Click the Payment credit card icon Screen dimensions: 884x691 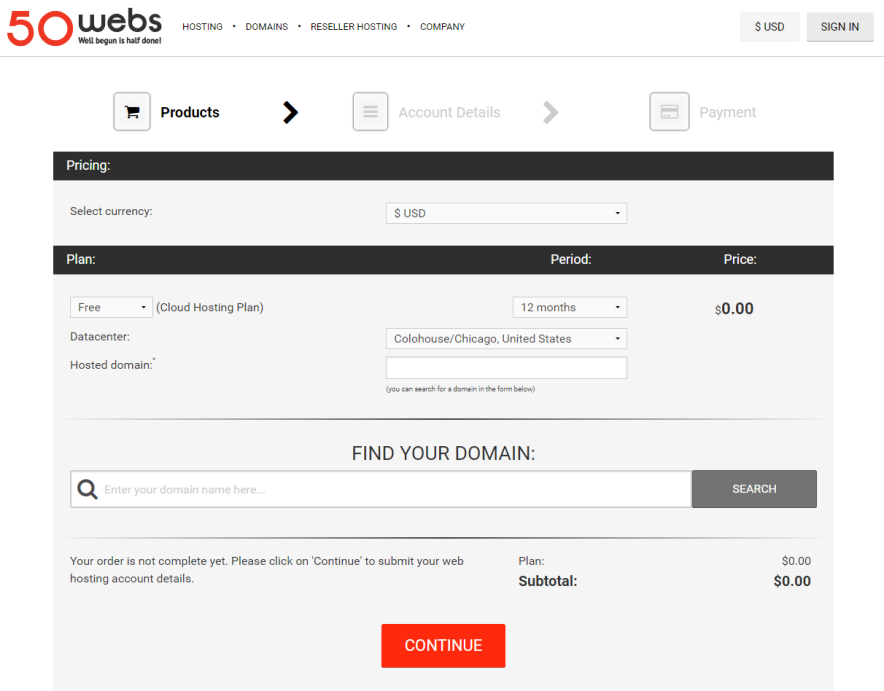tap(669, 112)
